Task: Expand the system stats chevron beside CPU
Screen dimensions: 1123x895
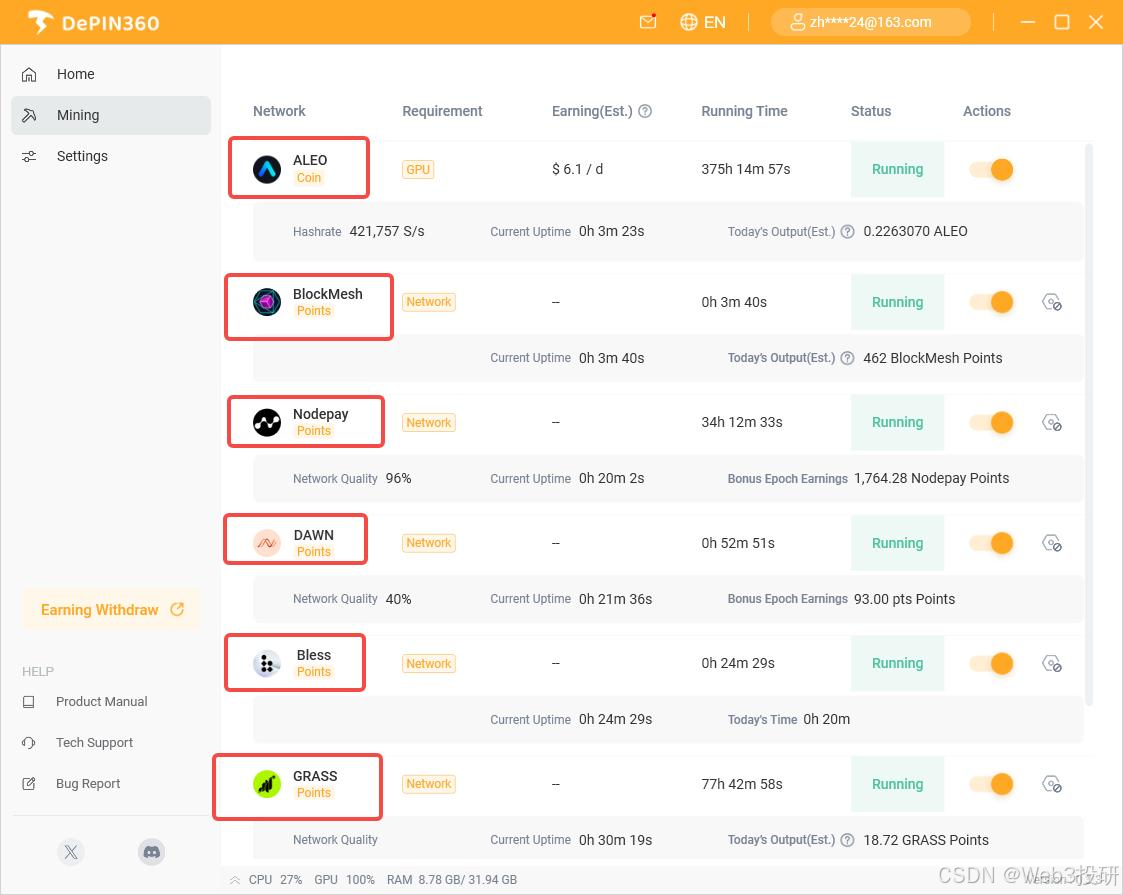Action: [x=235, y=880]
